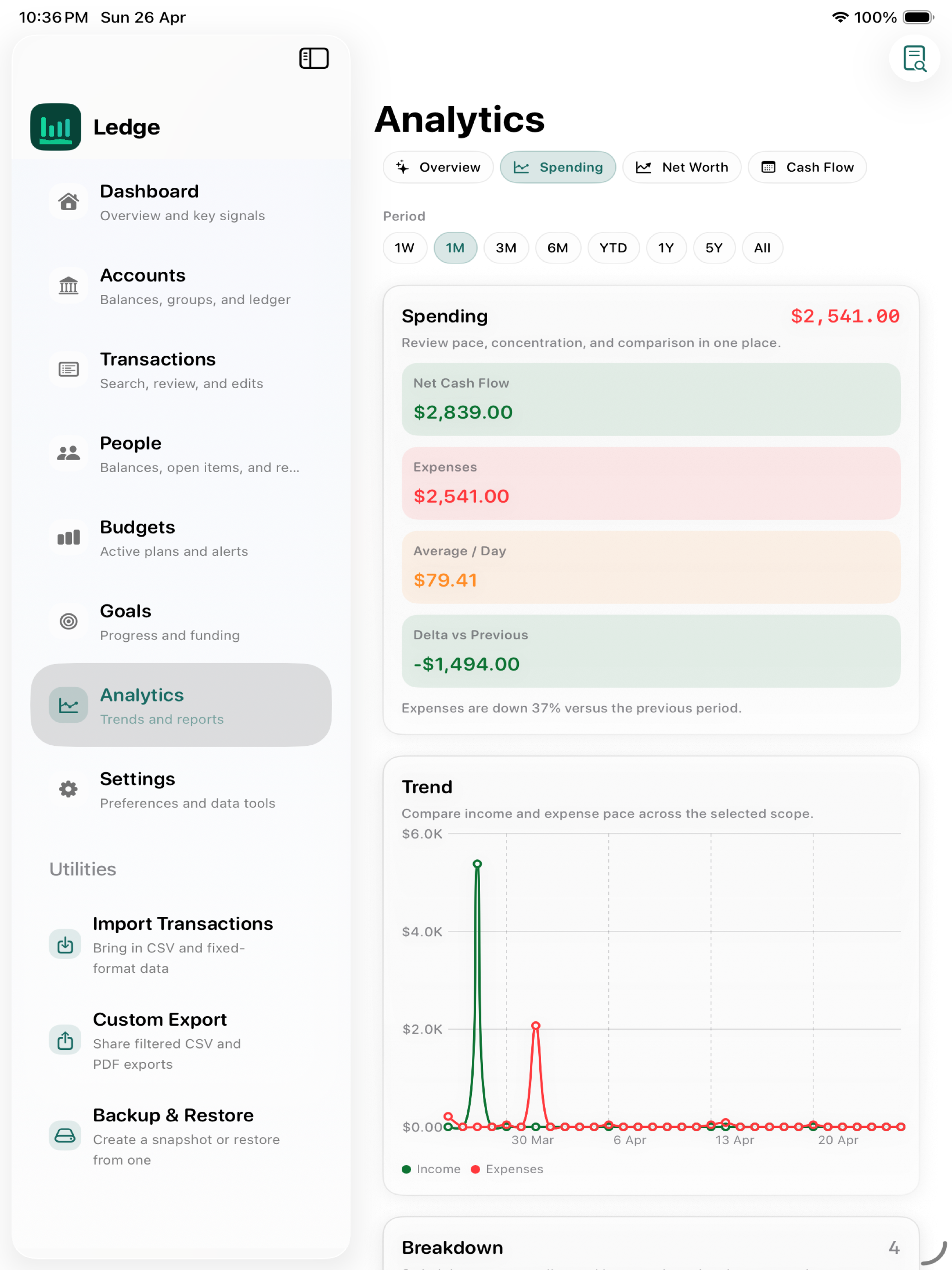
Task: Click the Transactions list icon
Action: tap(68, 369)
